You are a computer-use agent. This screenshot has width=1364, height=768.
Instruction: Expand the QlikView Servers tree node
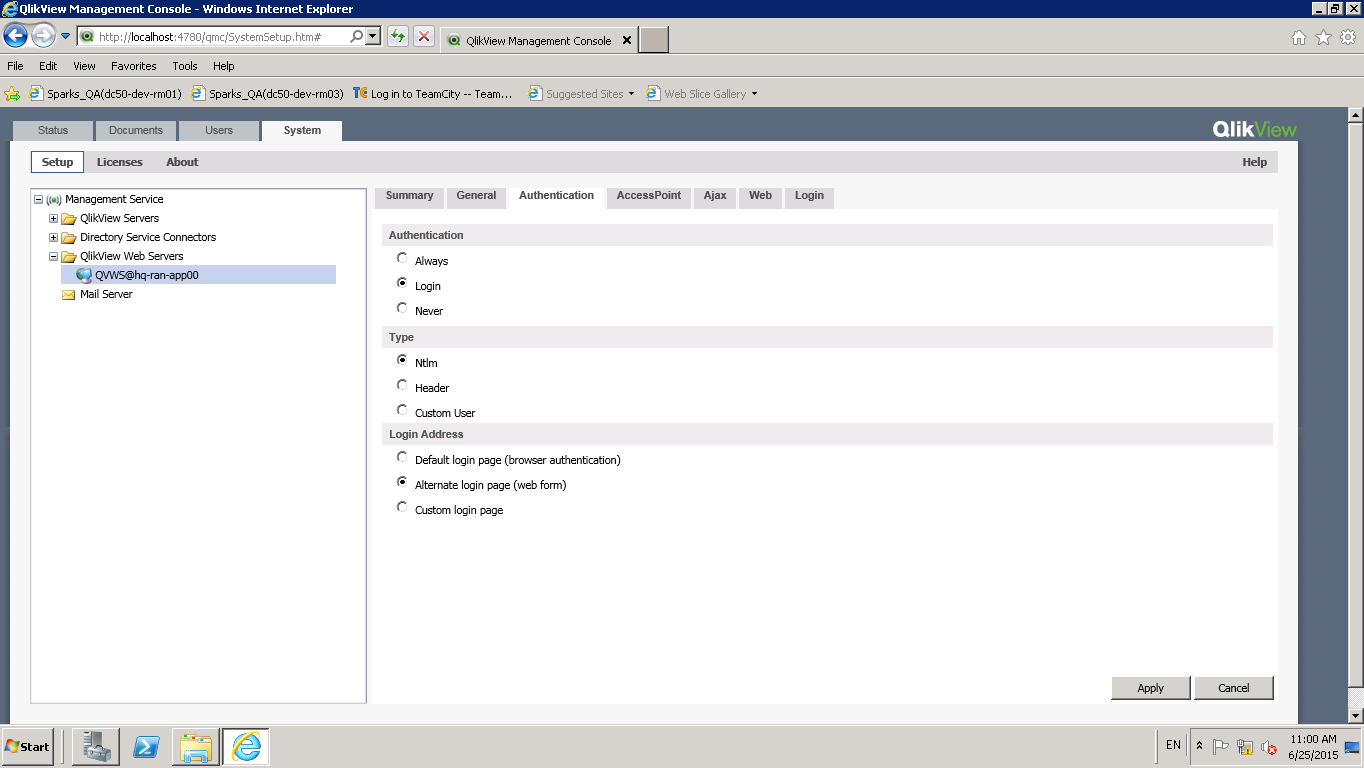click(x=54, y=218)
